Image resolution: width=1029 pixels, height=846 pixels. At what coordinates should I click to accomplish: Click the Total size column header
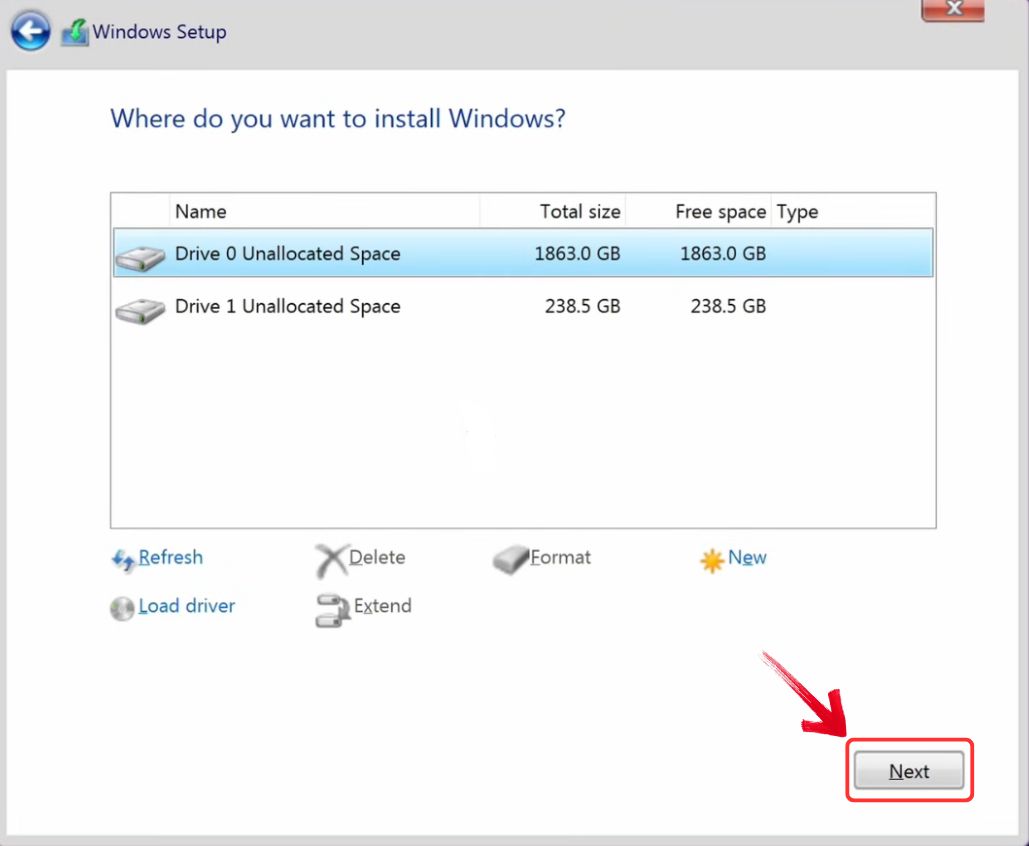(580, 211)
